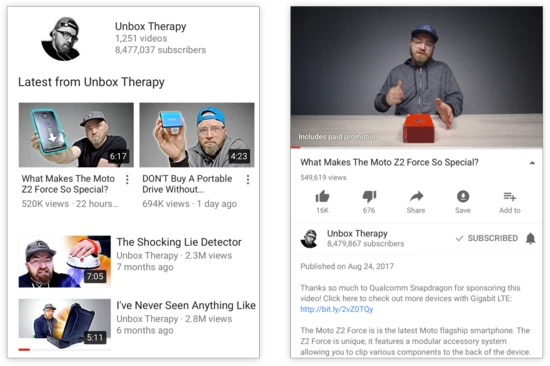Open the Moto Z2 Force video thumbnail
The width and height of the screenshot is (550, 366).
point(76,135)
